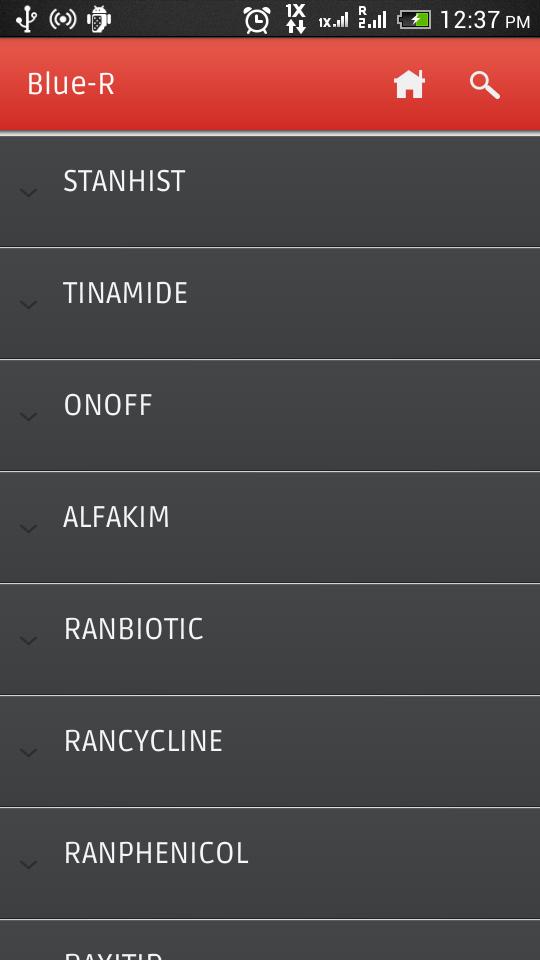The width and height of the screenshot is (540, 960).
Task: Open search with the magnifier icon
Action: pyautogui.click(x=485, y=85)
